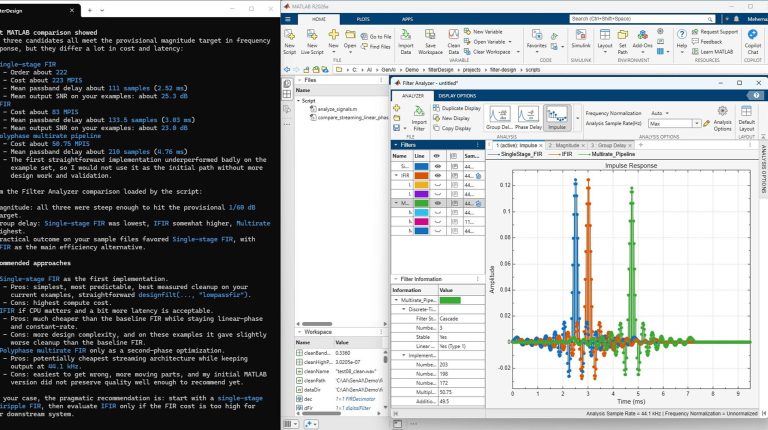
Task: Click green line color swatch of Multirate
Action: click(421, 203)
